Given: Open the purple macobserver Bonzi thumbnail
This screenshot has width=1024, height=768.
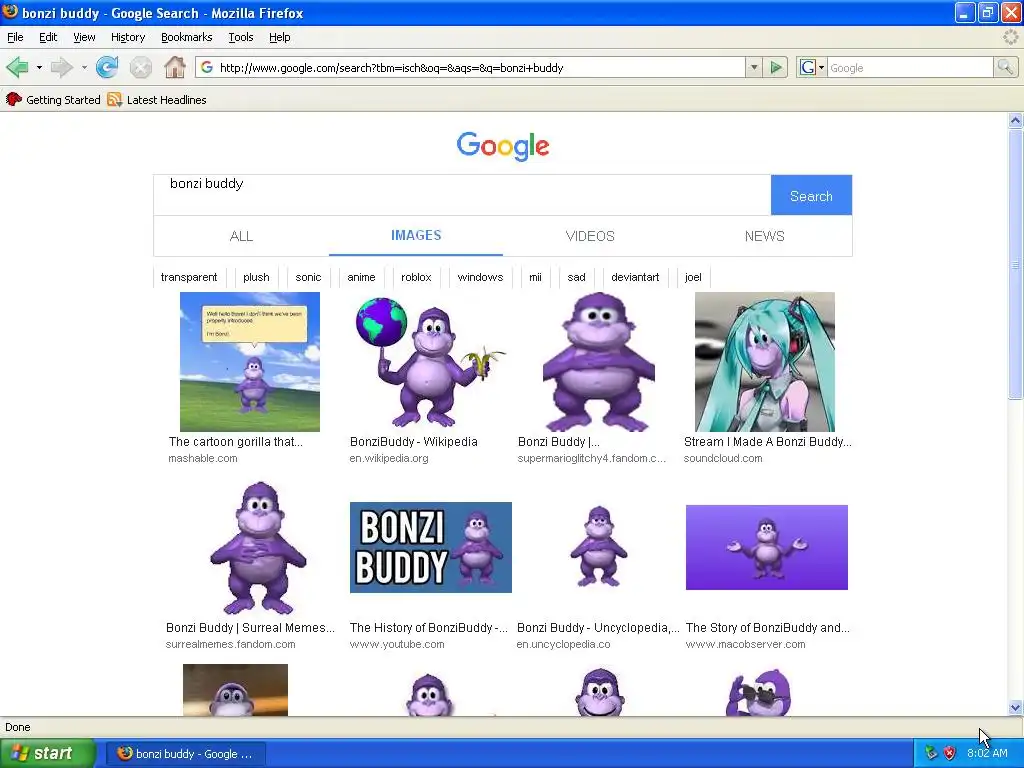Looking at the screenshot, I should point(767,547).
